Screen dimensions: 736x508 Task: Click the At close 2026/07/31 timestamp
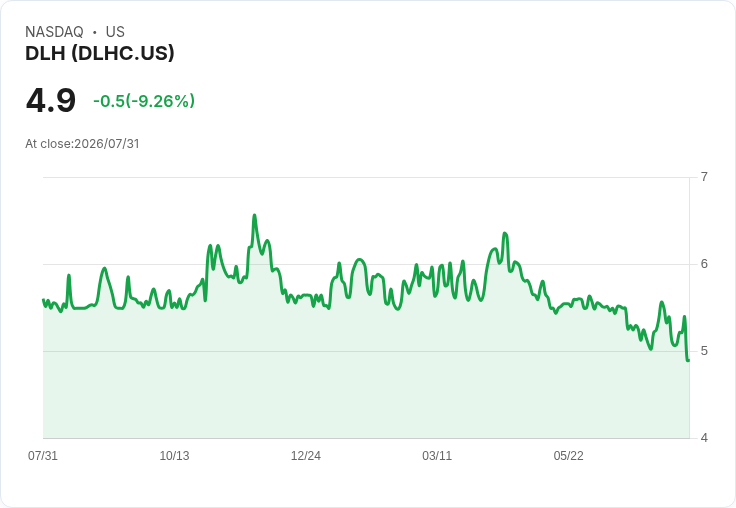tap(82, 144)
